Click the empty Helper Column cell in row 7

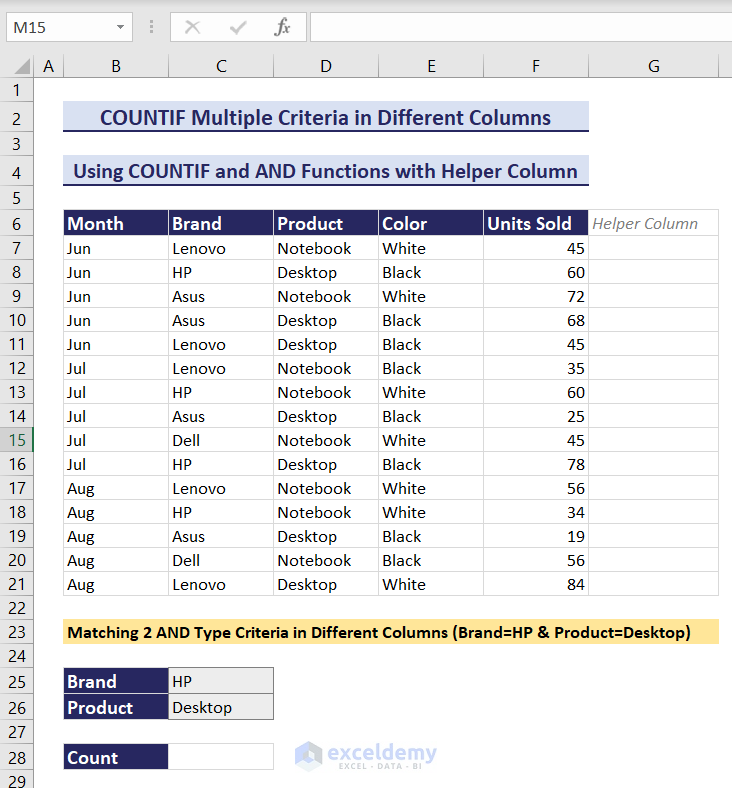coord(654,248)
